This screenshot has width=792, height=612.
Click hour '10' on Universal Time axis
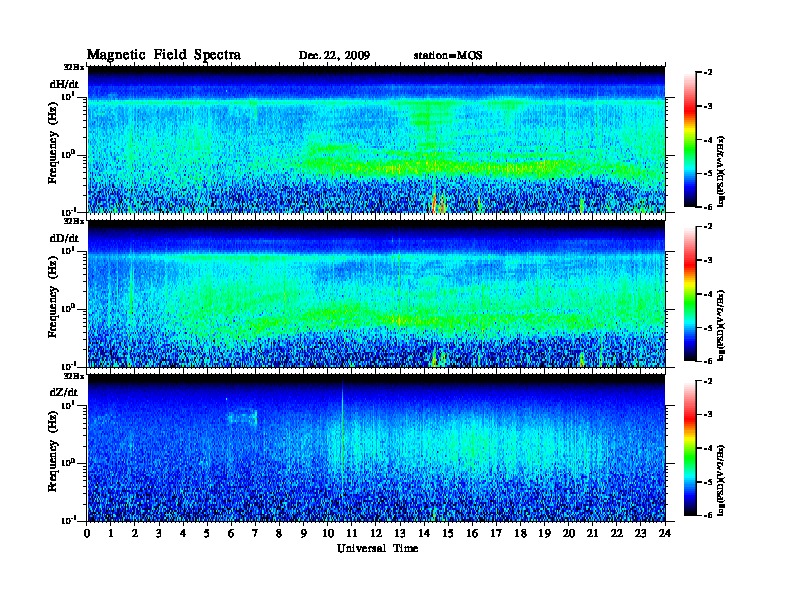[327, 534]
